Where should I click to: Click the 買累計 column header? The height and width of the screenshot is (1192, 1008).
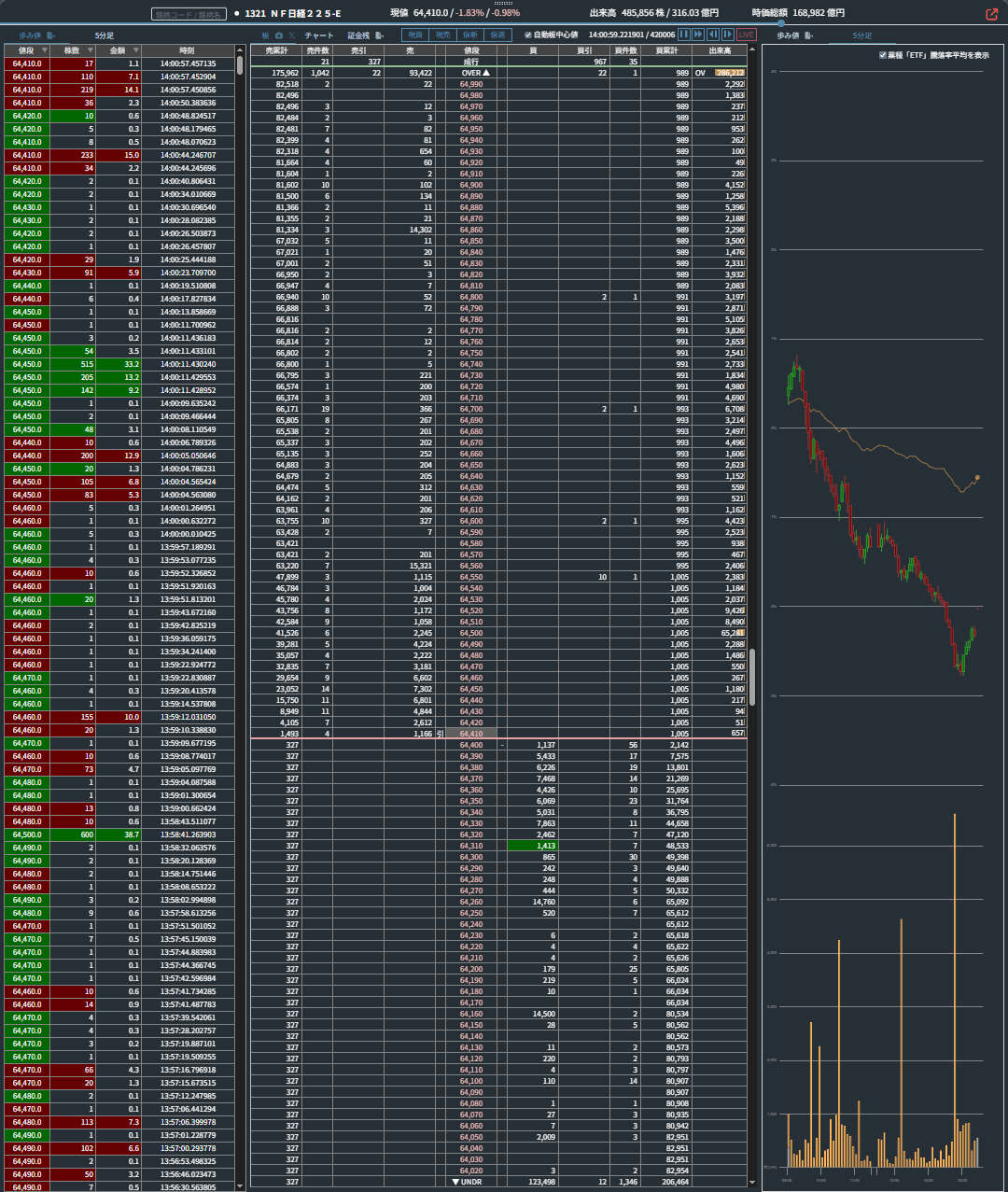pos(666,50)
